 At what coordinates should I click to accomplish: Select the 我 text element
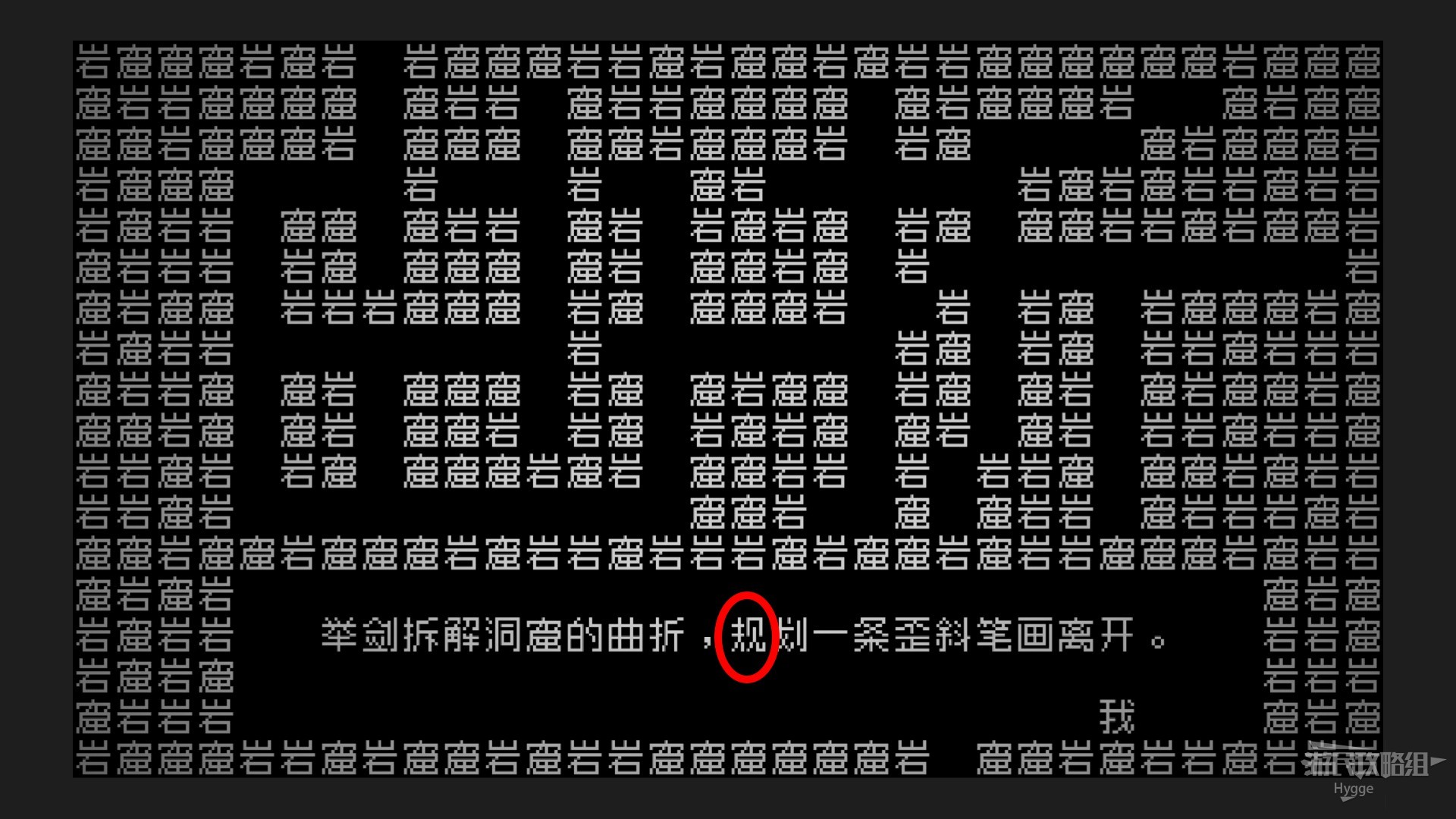click(1113, 714)
